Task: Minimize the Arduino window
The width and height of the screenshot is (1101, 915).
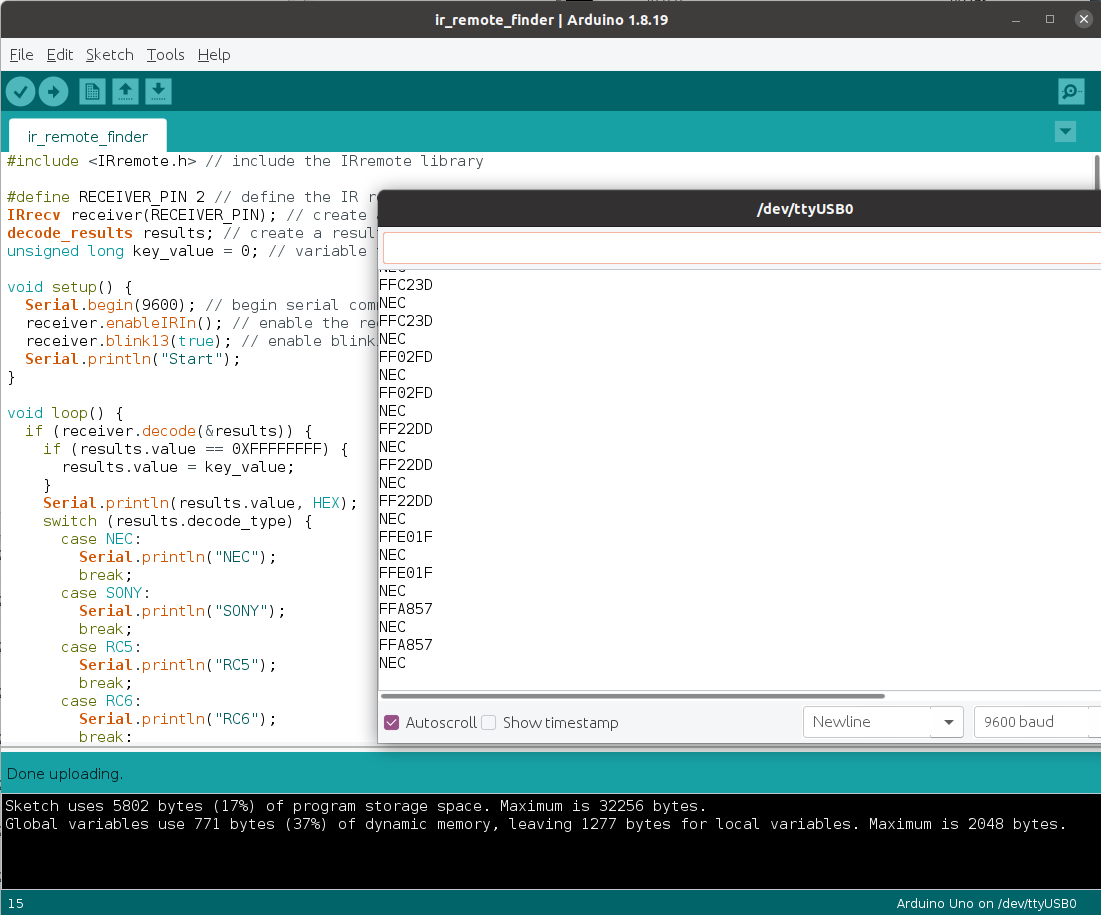Action: click(1016, 20)
